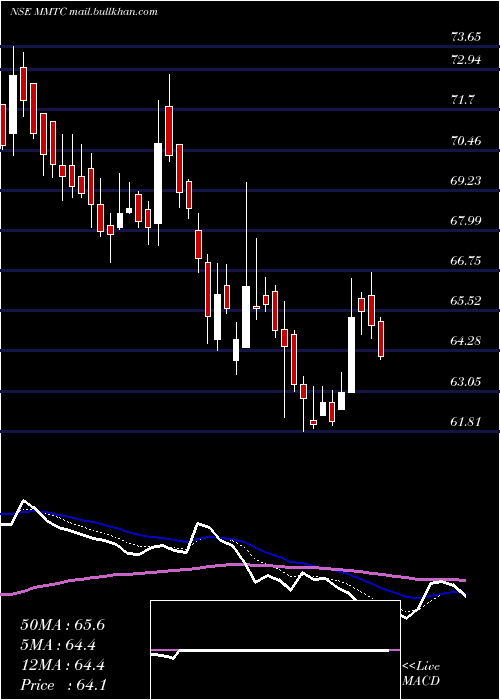This screenshot has width=500, height=700.
Task: Click the 50MA : 65.6 readout
Action: pos(62,625)
